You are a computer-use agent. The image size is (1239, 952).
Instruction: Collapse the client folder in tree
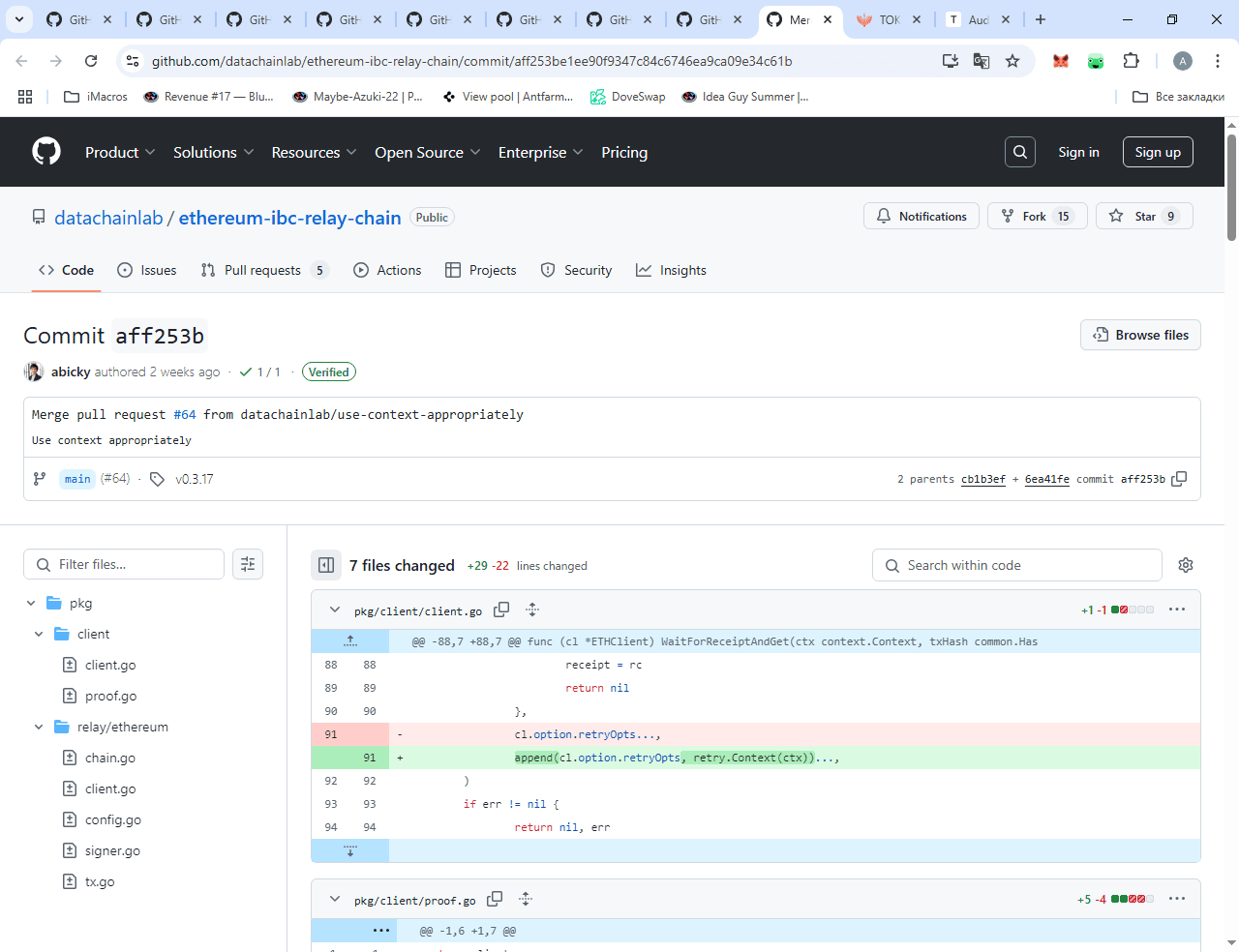[x=39, y=634]
